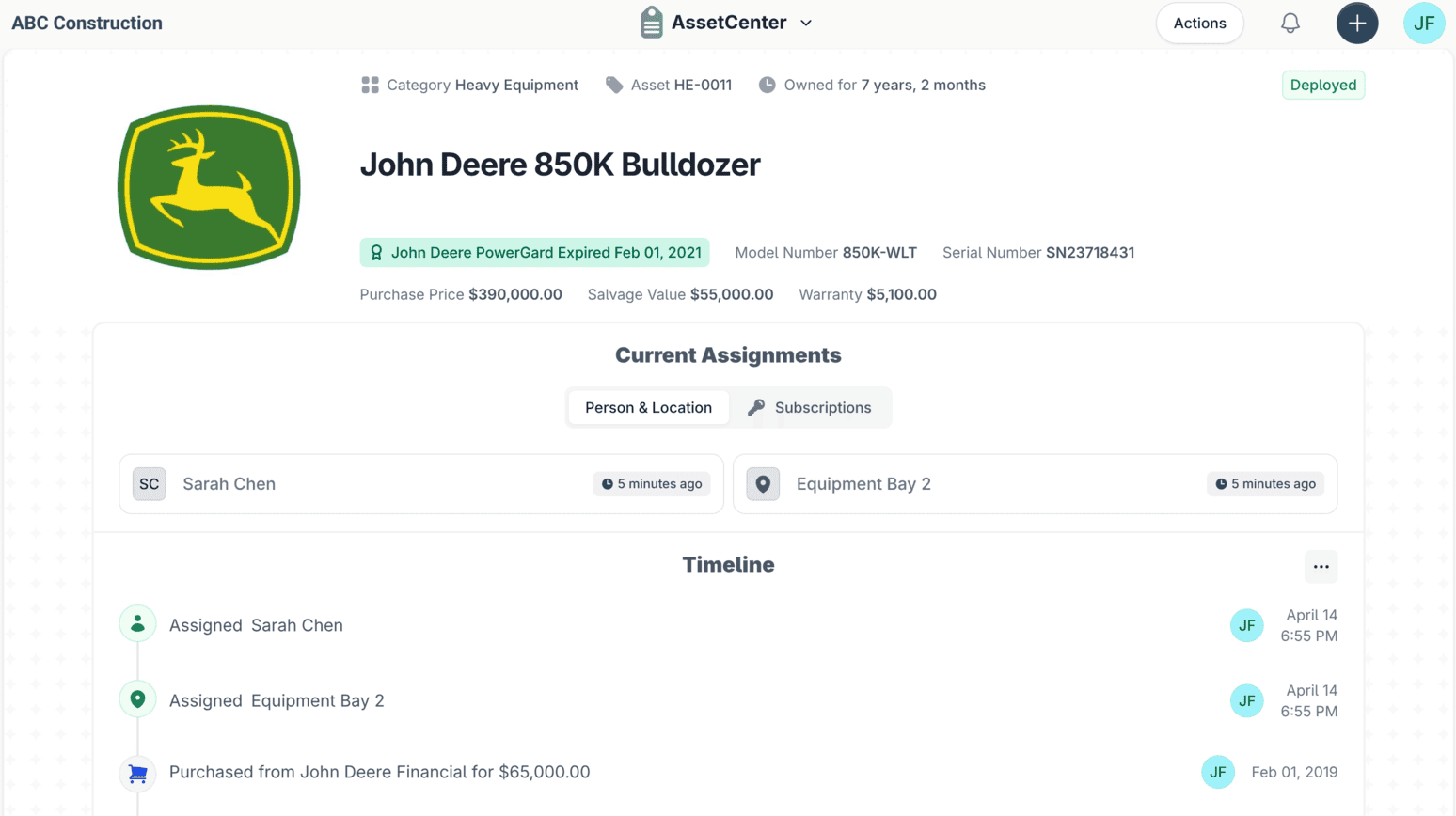Open the Equipment Bay 2 location card
1456x816 pixels.
pos(1035,484)
